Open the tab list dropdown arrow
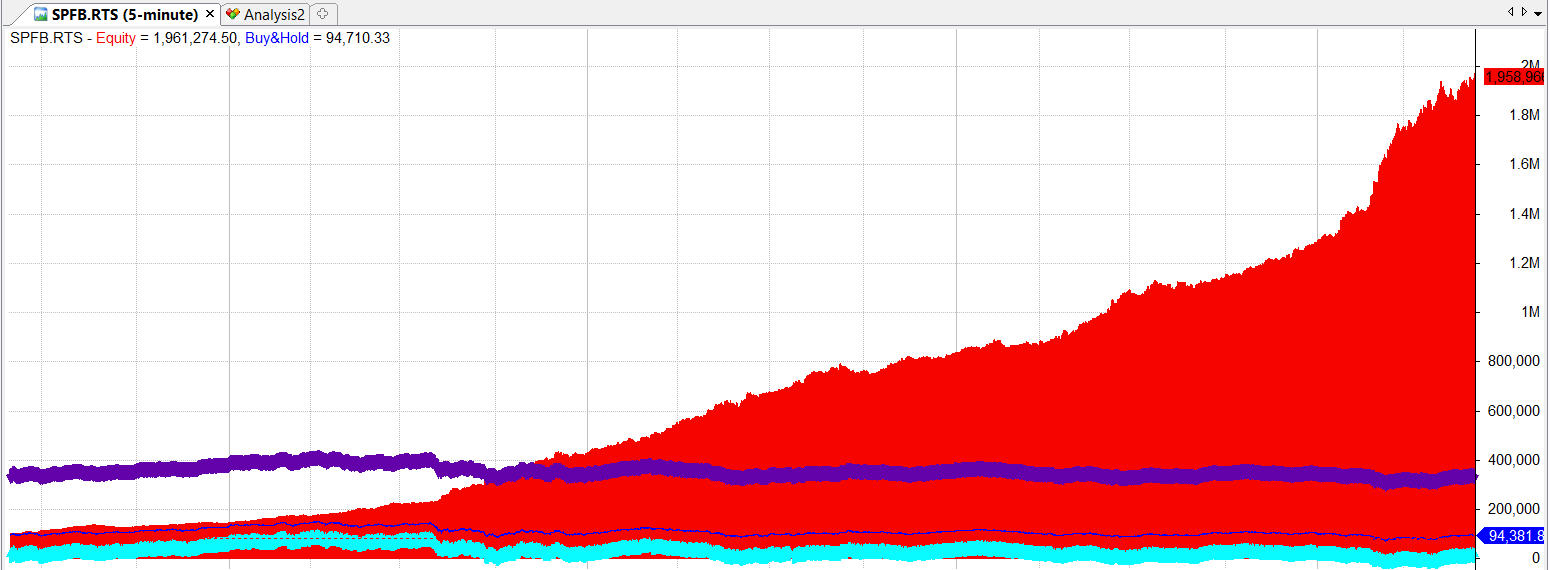Viewport: 1550px width, 570px height. pos(1538,14)
